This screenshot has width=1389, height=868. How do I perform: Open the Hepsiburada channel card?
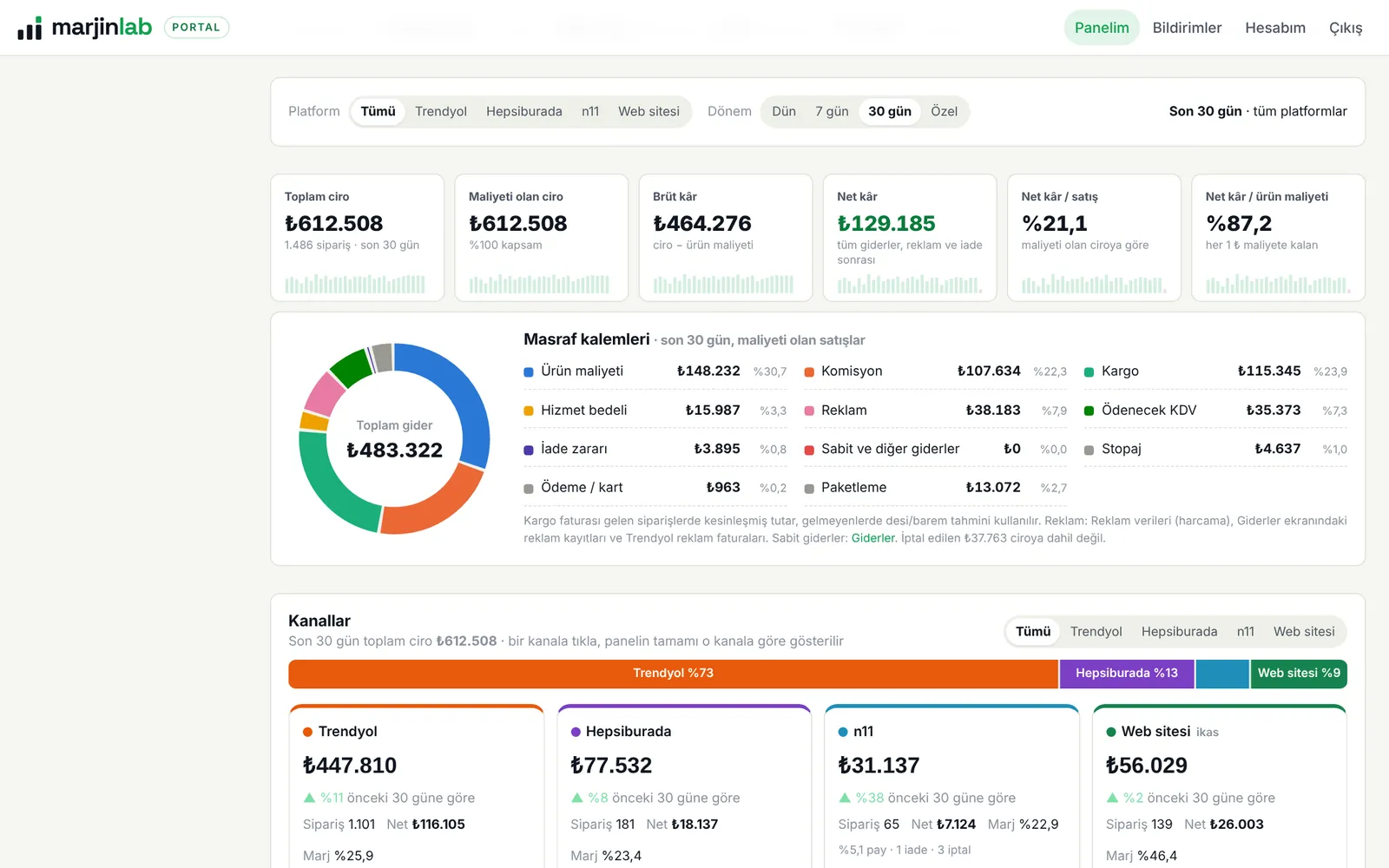pyautogui.click(x=684, y=786)
